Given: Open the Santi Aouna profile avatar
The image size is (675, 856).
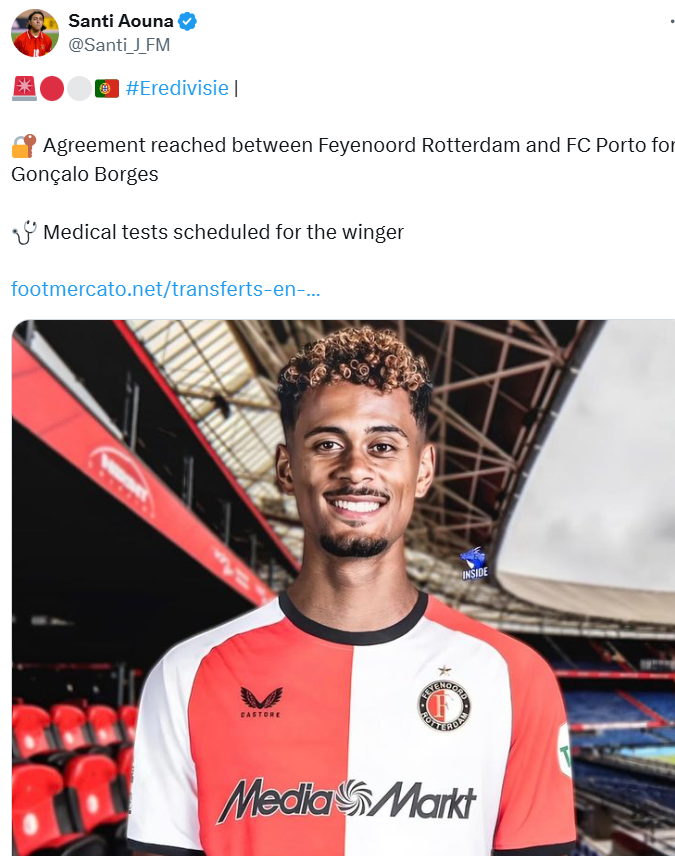Looking at the screenshot, I should 35,33.
